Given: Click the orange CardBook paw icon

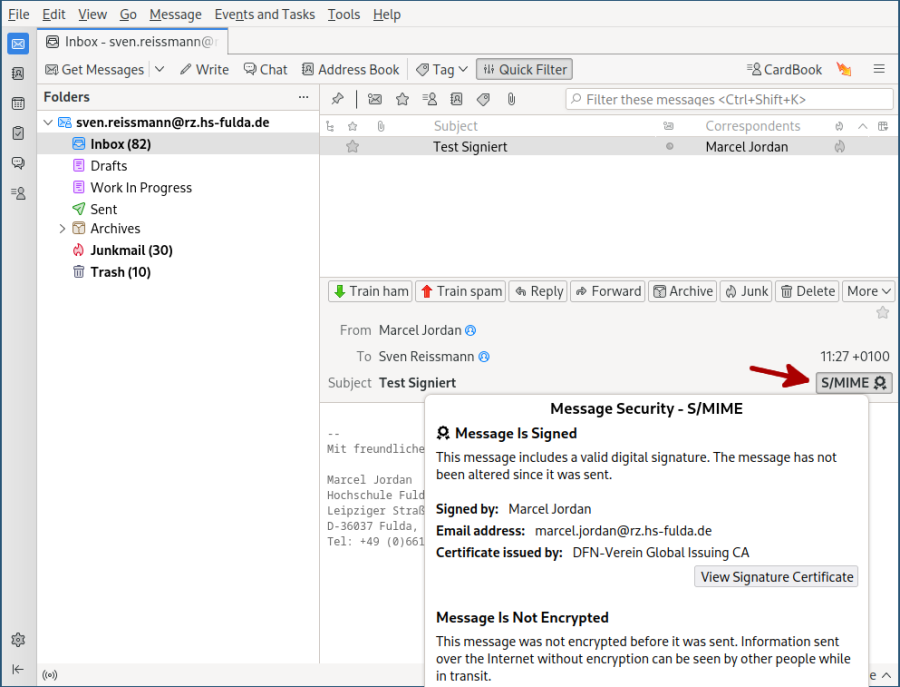Looking at the screenshot, I should click(844, 69).
